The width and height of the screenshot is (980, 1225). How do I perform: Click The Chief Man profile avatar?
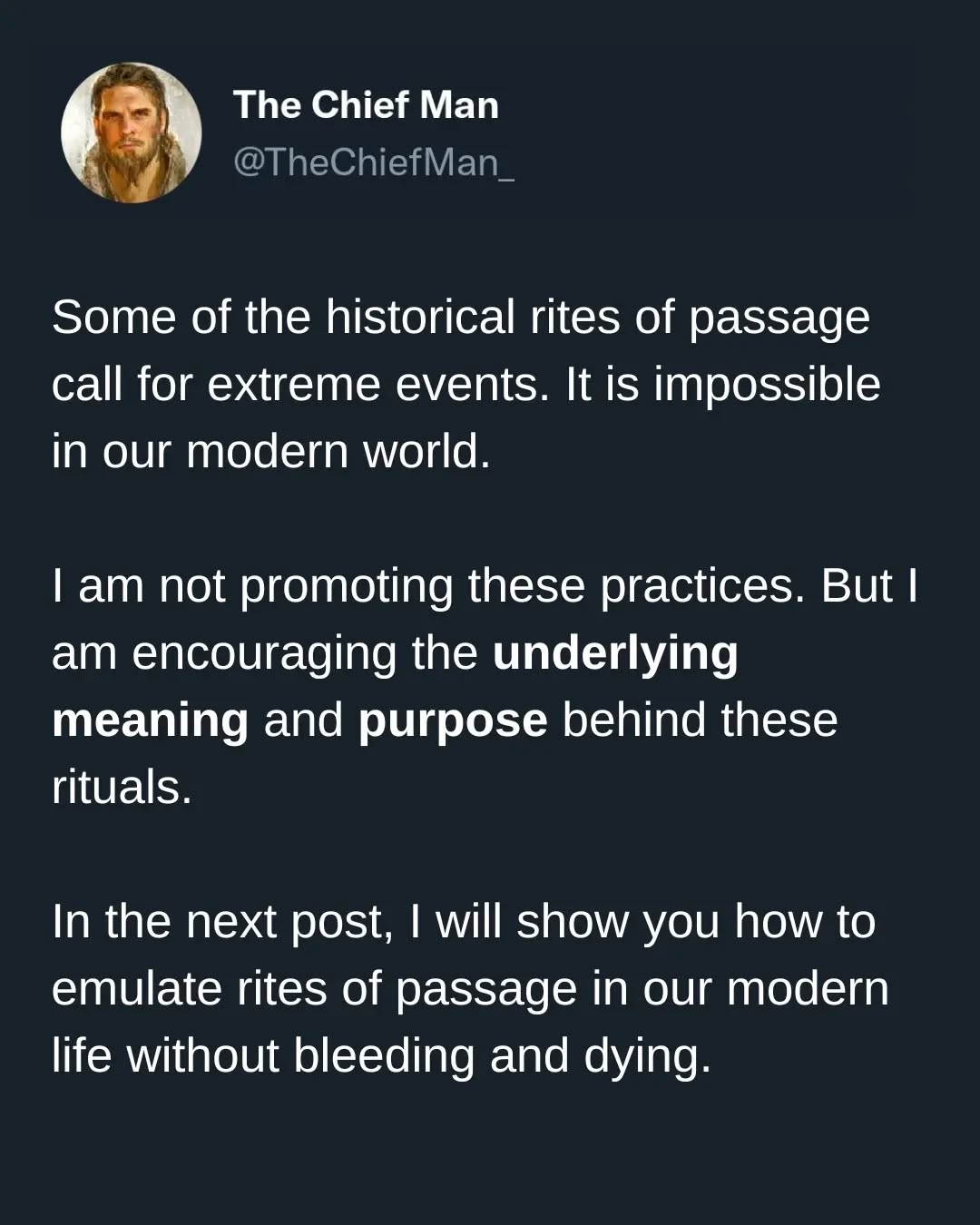[x=132, y=132]
